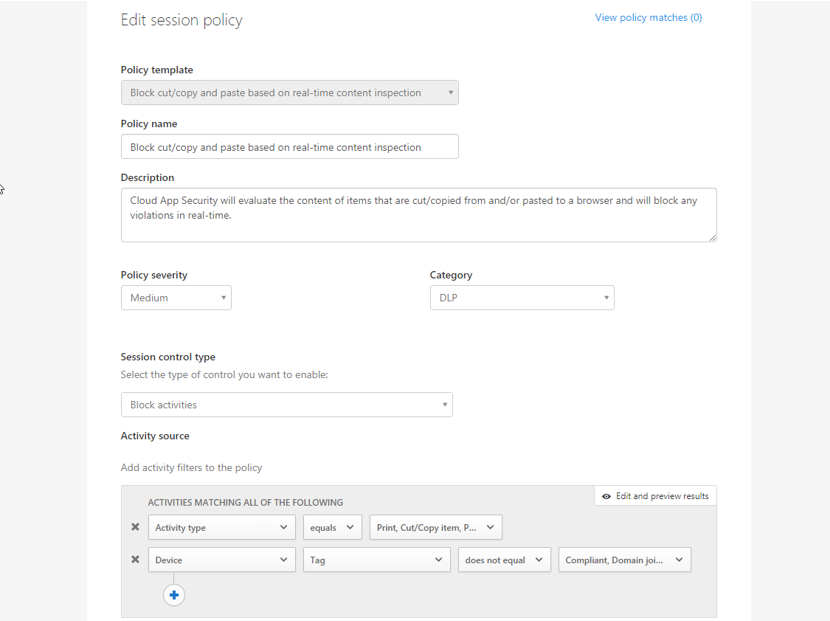
Task: Open the equals operator dropdown
Action: 332,527
